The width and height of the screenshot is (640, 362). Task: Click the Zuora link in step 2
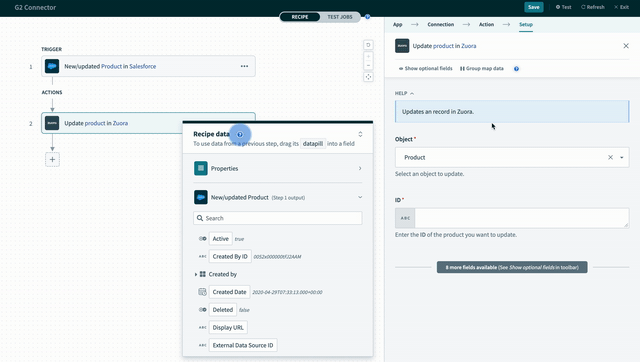(120, 123)
